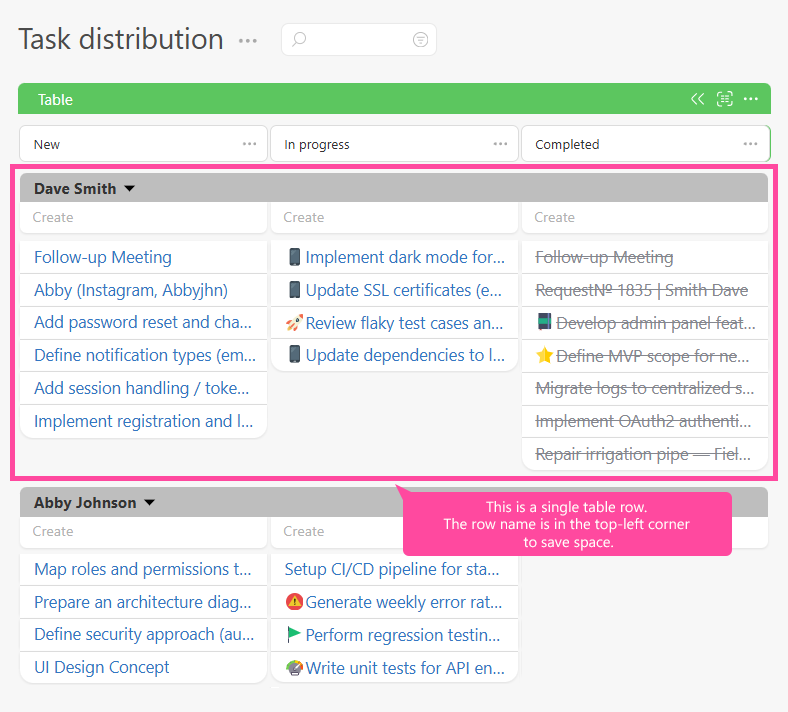Click the magnifier search icon
788x712 pixels.
tap(299, 40)
